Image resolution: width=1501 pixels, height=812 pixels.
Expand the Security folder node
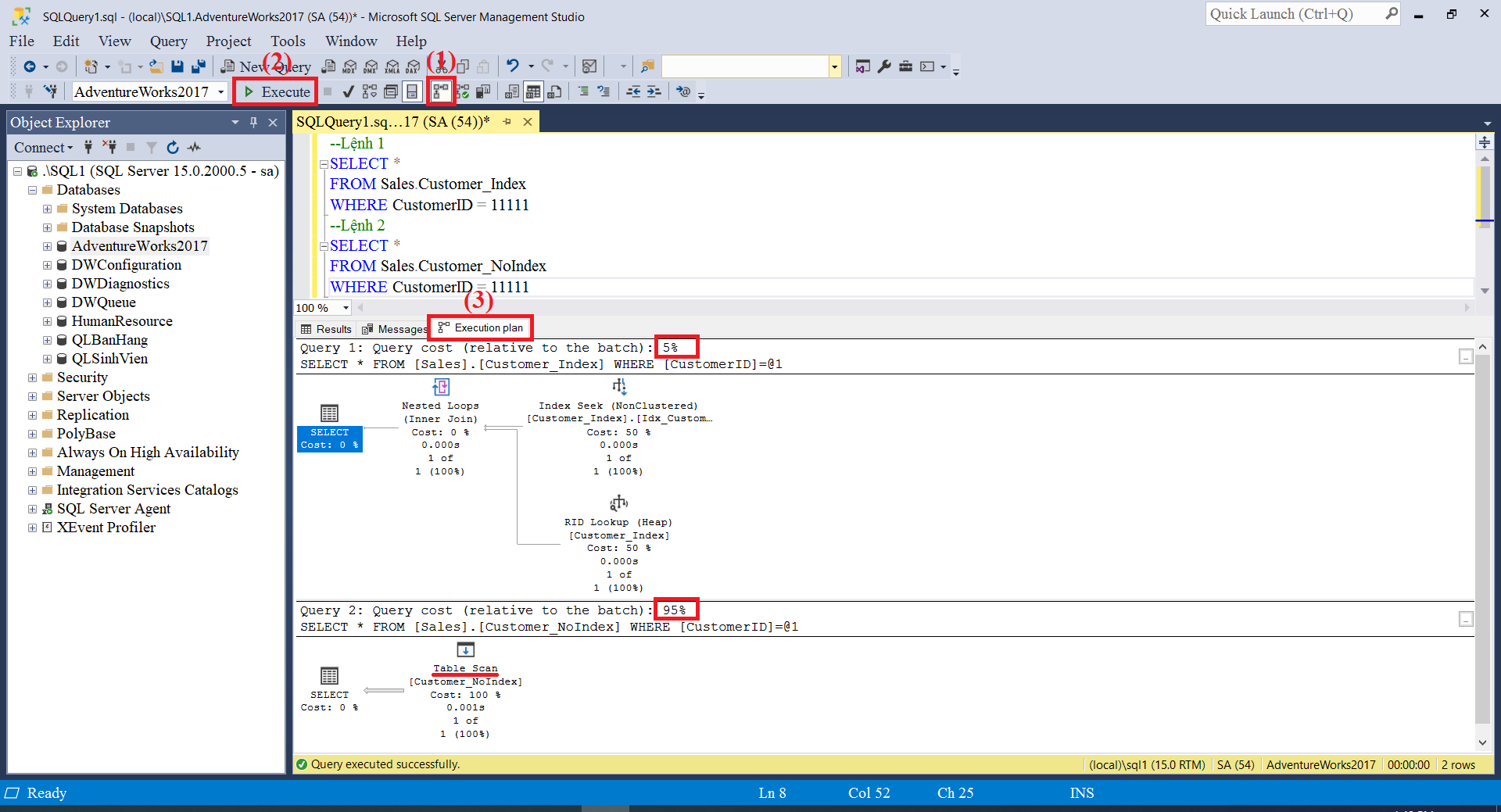pos(33,377)
